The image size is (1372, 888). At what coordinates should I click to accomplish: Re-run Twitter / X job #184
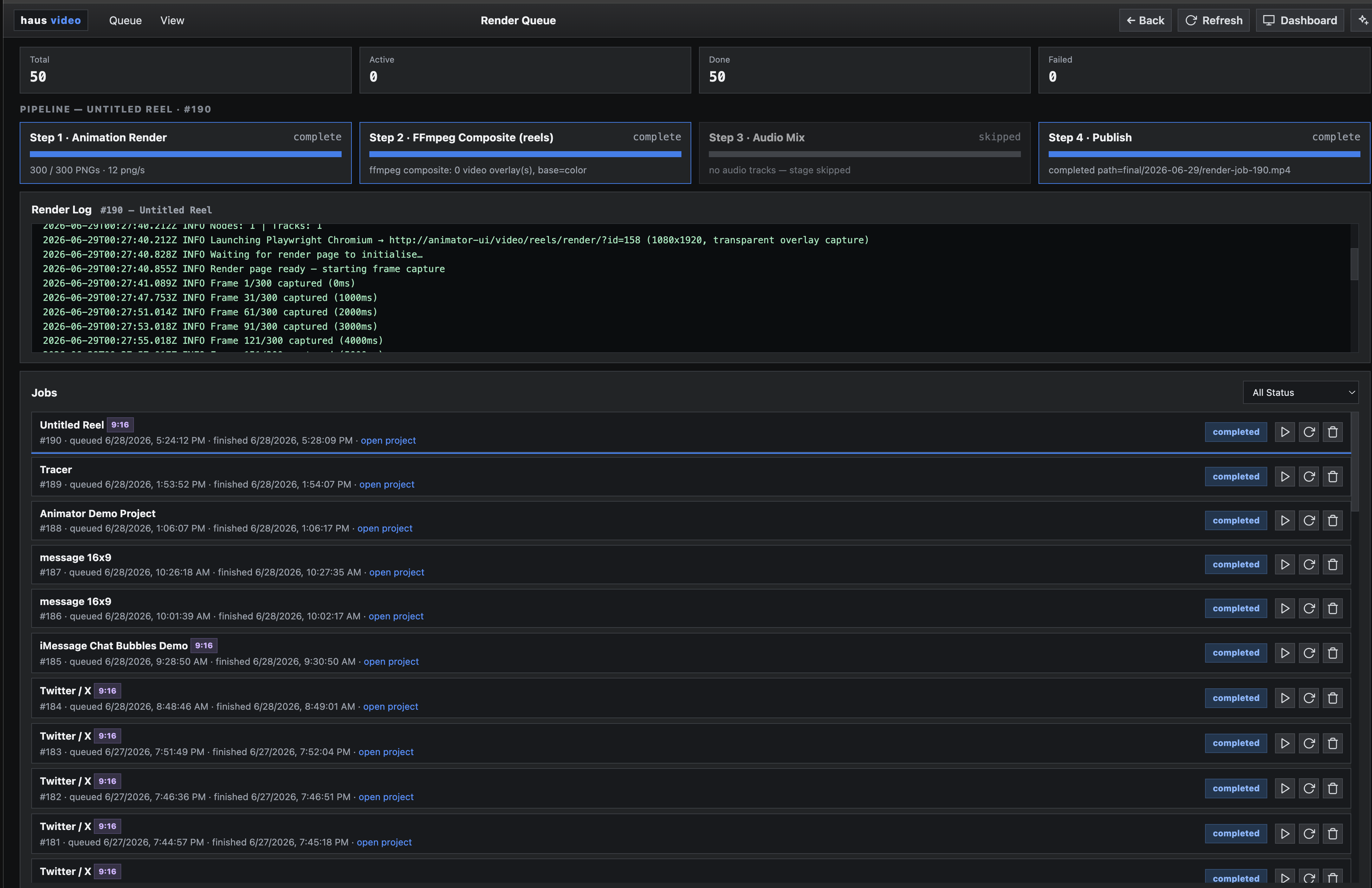pyautogui.click(x=1309, y=698)
